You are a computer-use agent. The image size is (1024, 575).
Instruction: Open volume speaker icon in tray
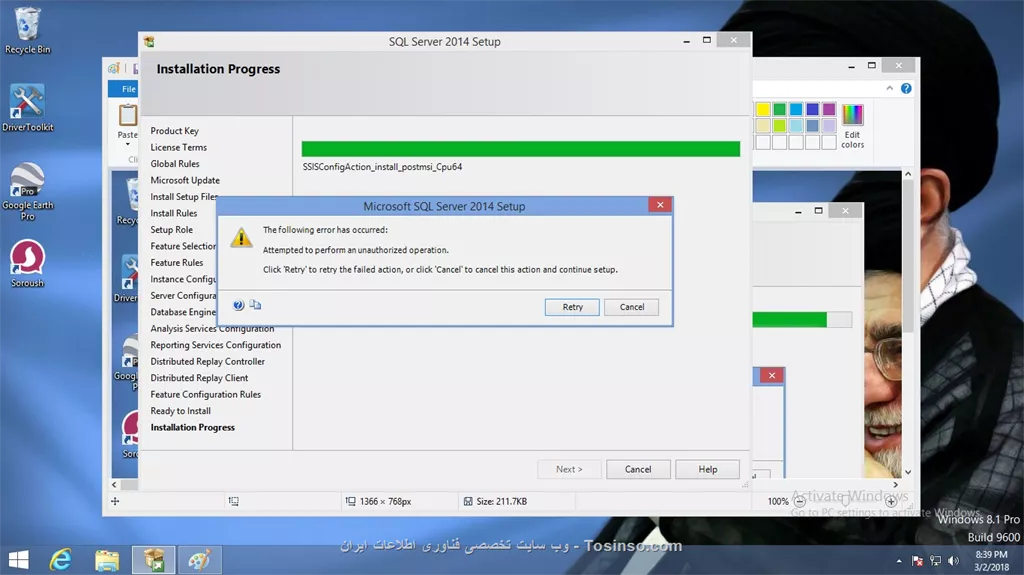coord(953,561)
